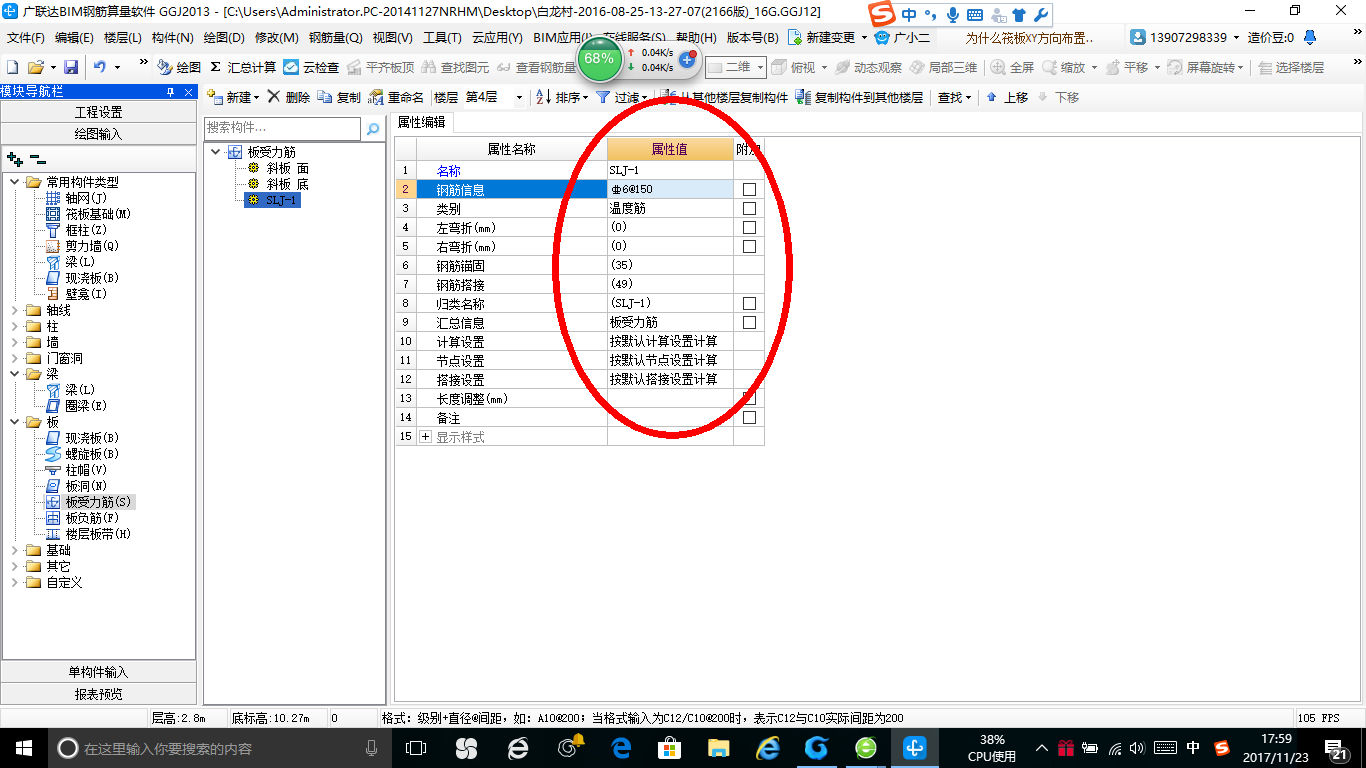This screenshot has width=1366, height=768.
Task: Click the 钢筋信息 value cell
Action: [x=670, y=189]
